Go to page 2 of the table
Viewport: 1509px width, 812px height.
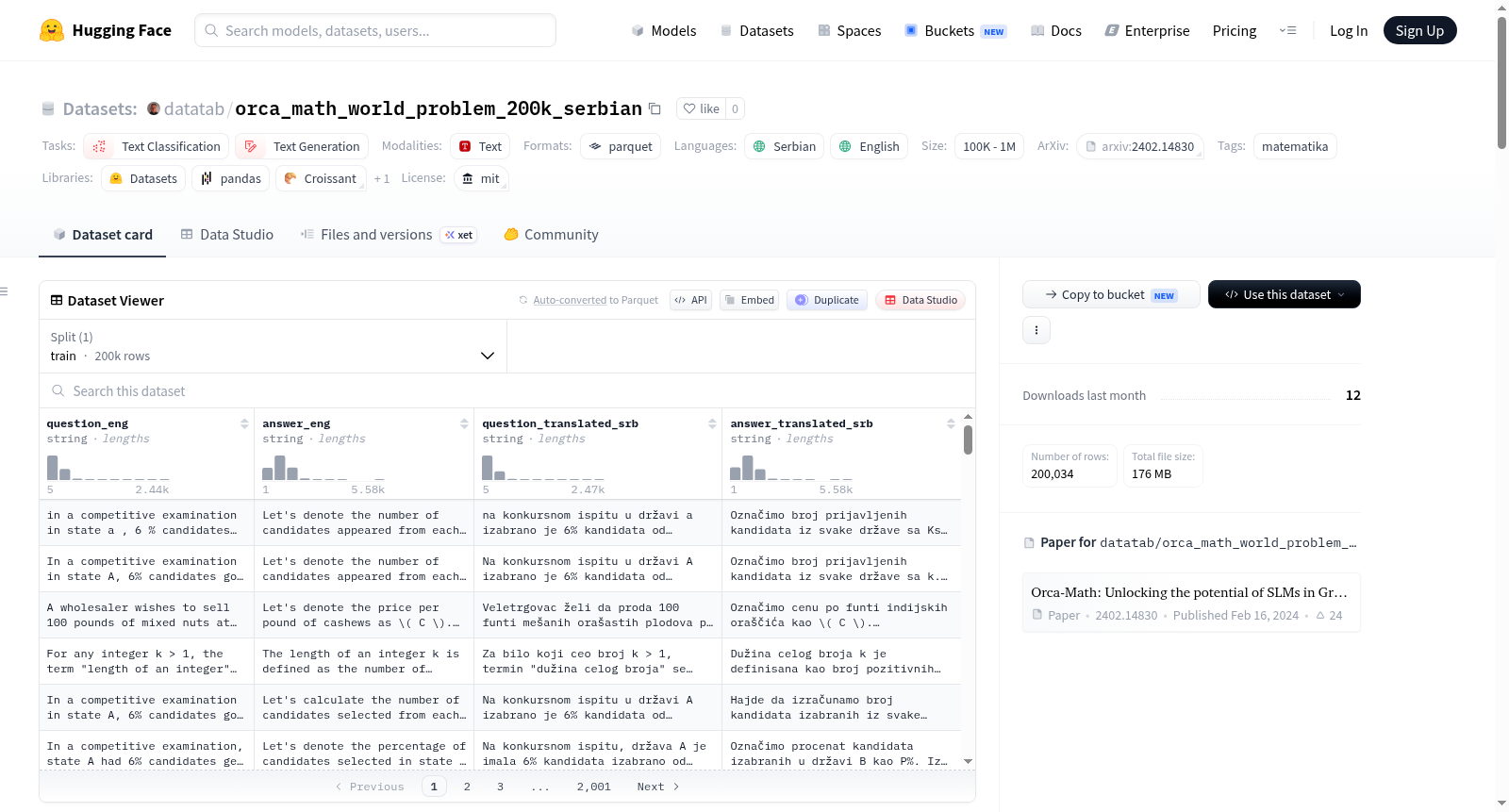[467, 787]
